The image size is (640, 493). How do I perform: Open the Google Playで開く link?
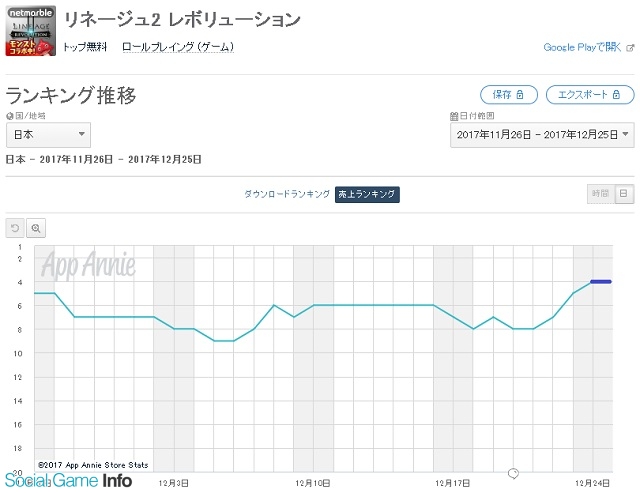pyautogui.click(x=582, y=47)
